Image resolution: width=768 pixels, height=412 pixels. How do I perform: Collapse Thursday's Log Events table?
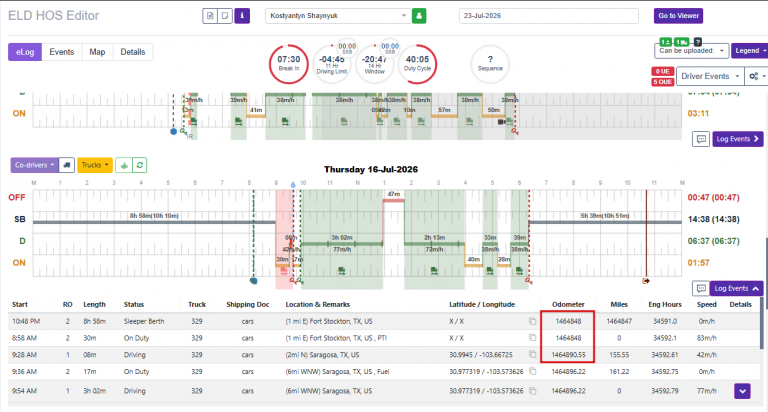point(737,289)
